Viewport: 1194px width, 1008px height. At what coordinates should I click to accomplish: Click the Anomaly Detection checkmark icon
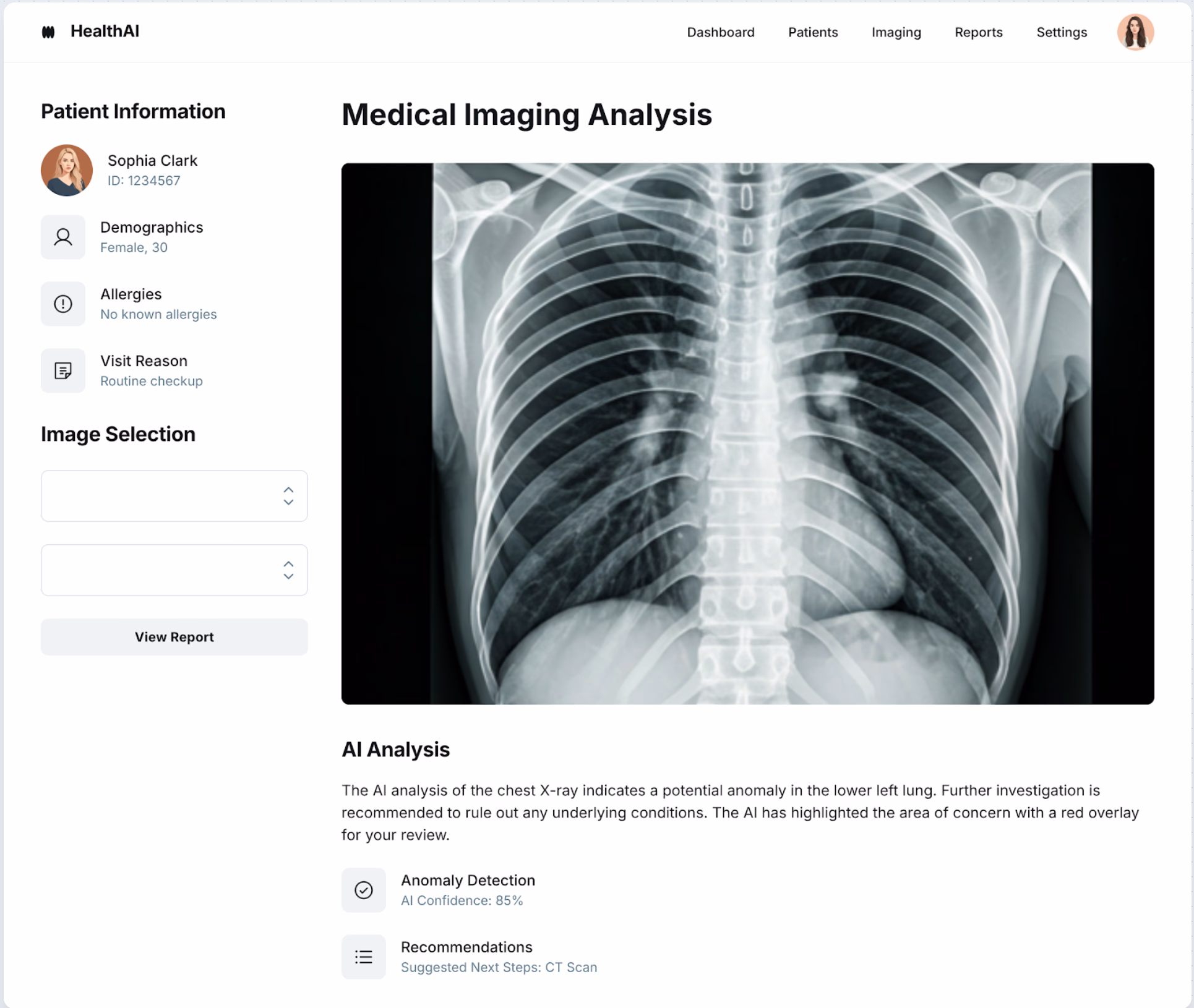coord(364,890)
